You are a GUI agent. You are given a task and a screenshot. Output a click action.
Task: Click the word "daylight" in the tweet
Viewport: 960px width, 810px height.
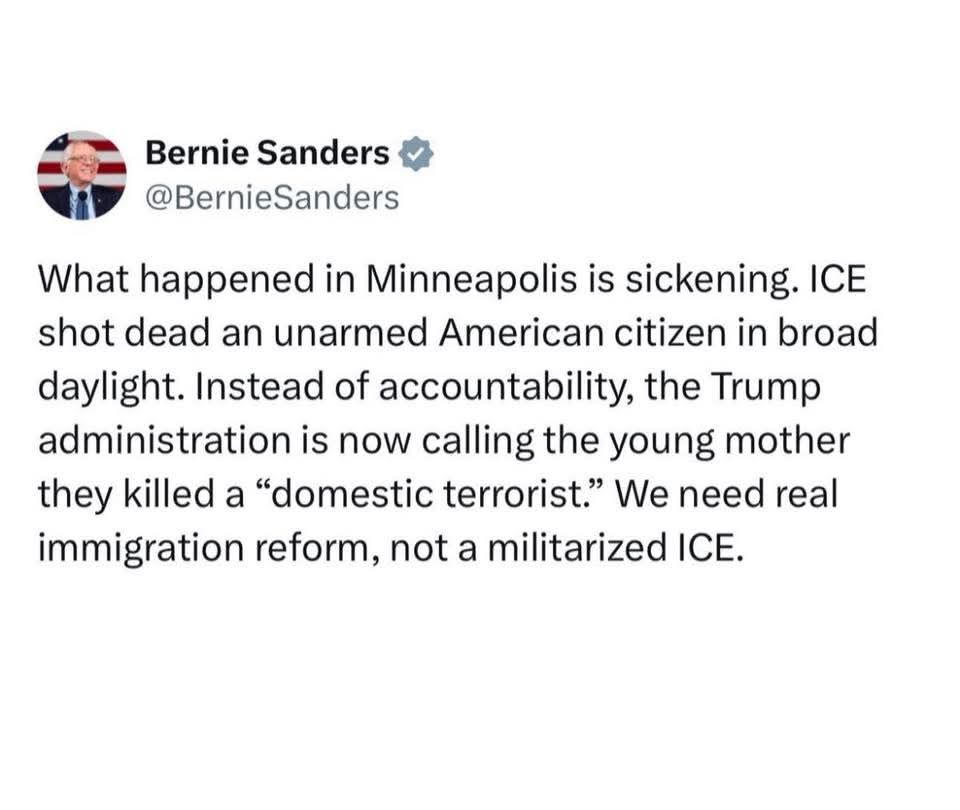pos(106,388)
